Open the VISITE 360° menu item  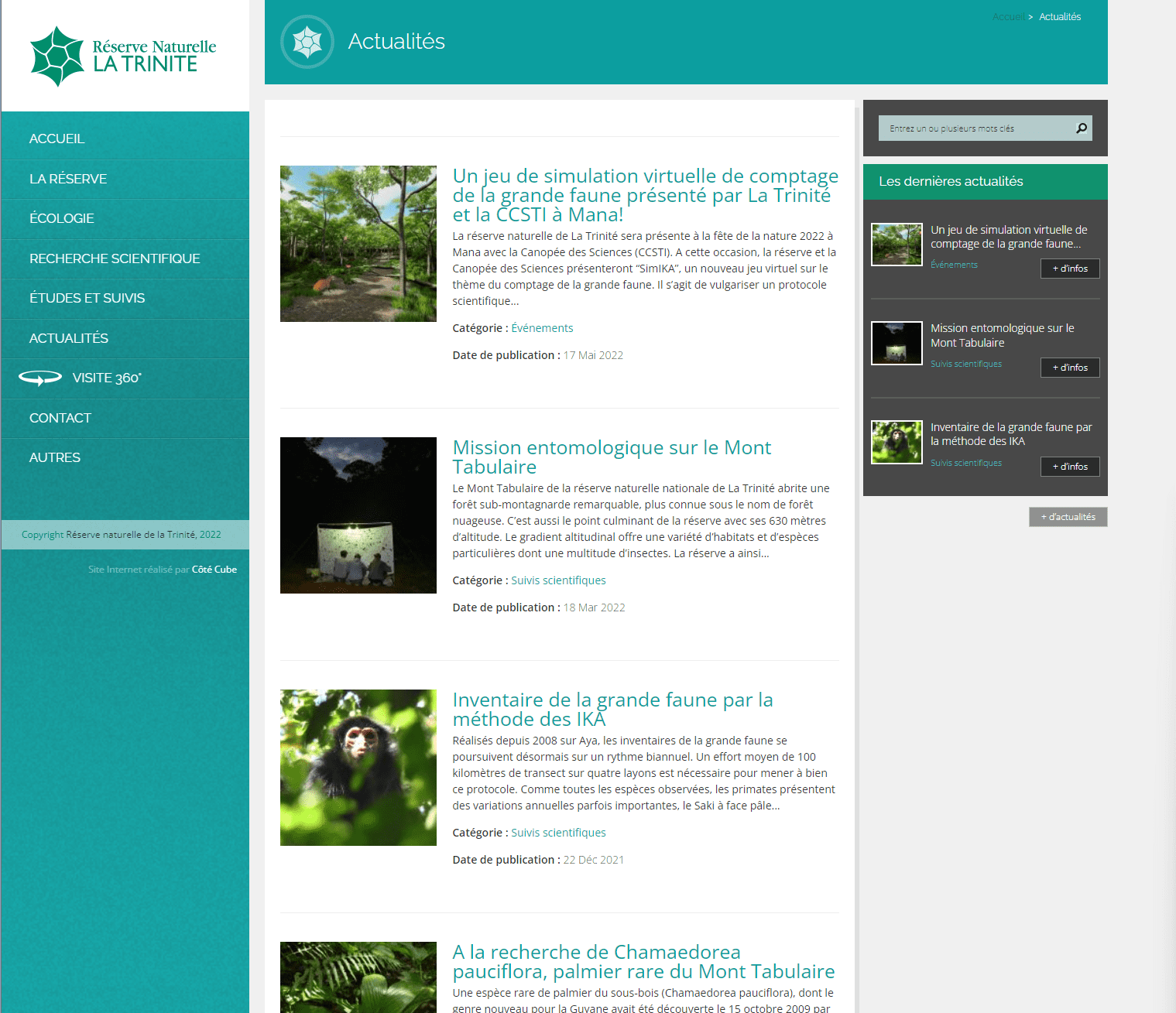coord(107,378)
